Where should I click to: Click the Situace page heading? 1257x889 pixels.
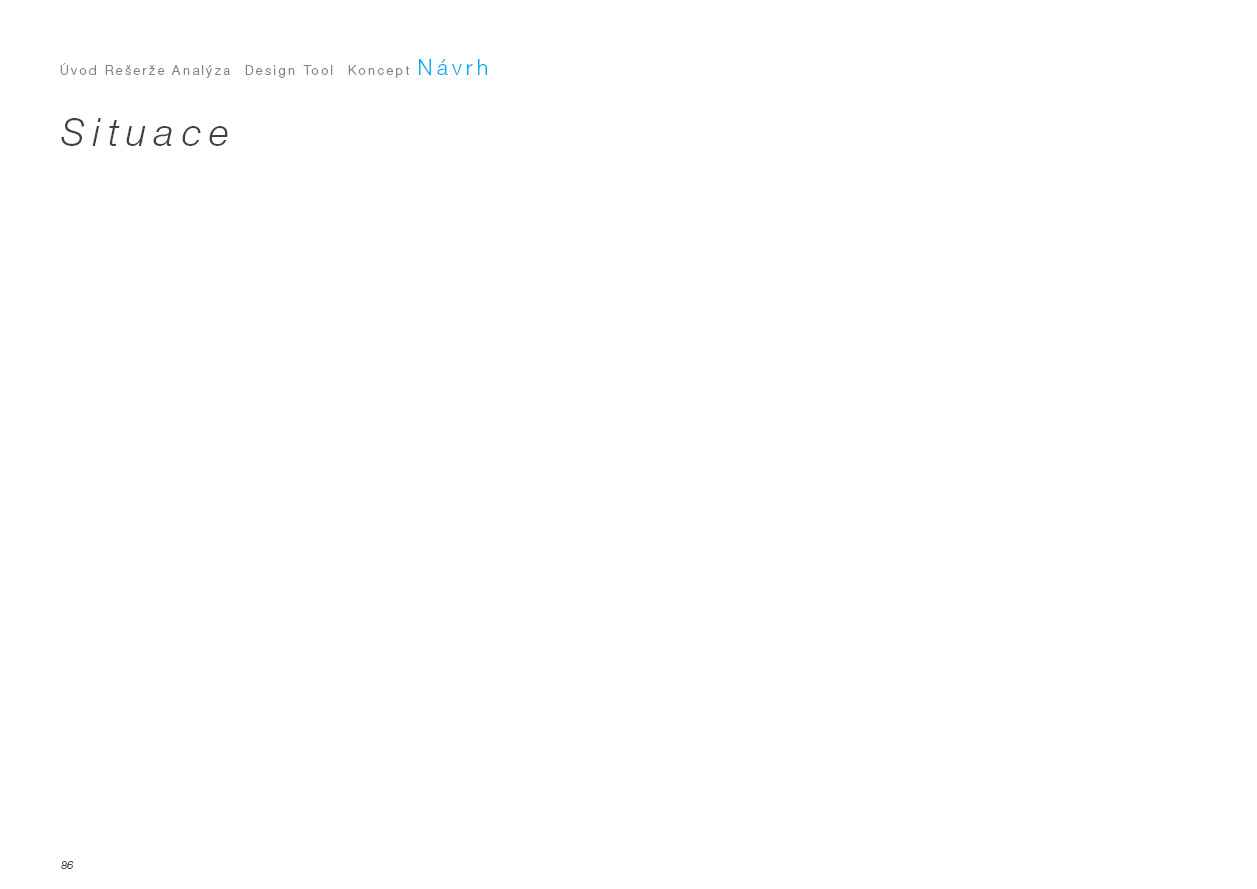(146, 133)
